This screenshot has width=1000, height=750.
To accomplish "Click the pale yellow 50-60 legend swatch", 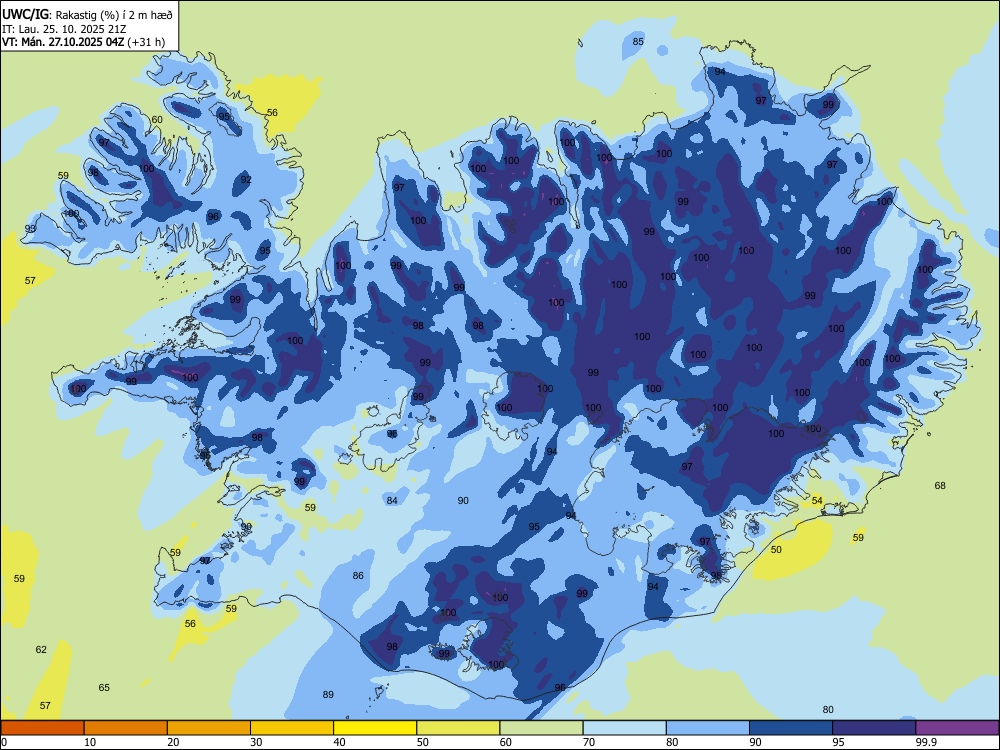I will click(458, 728).
